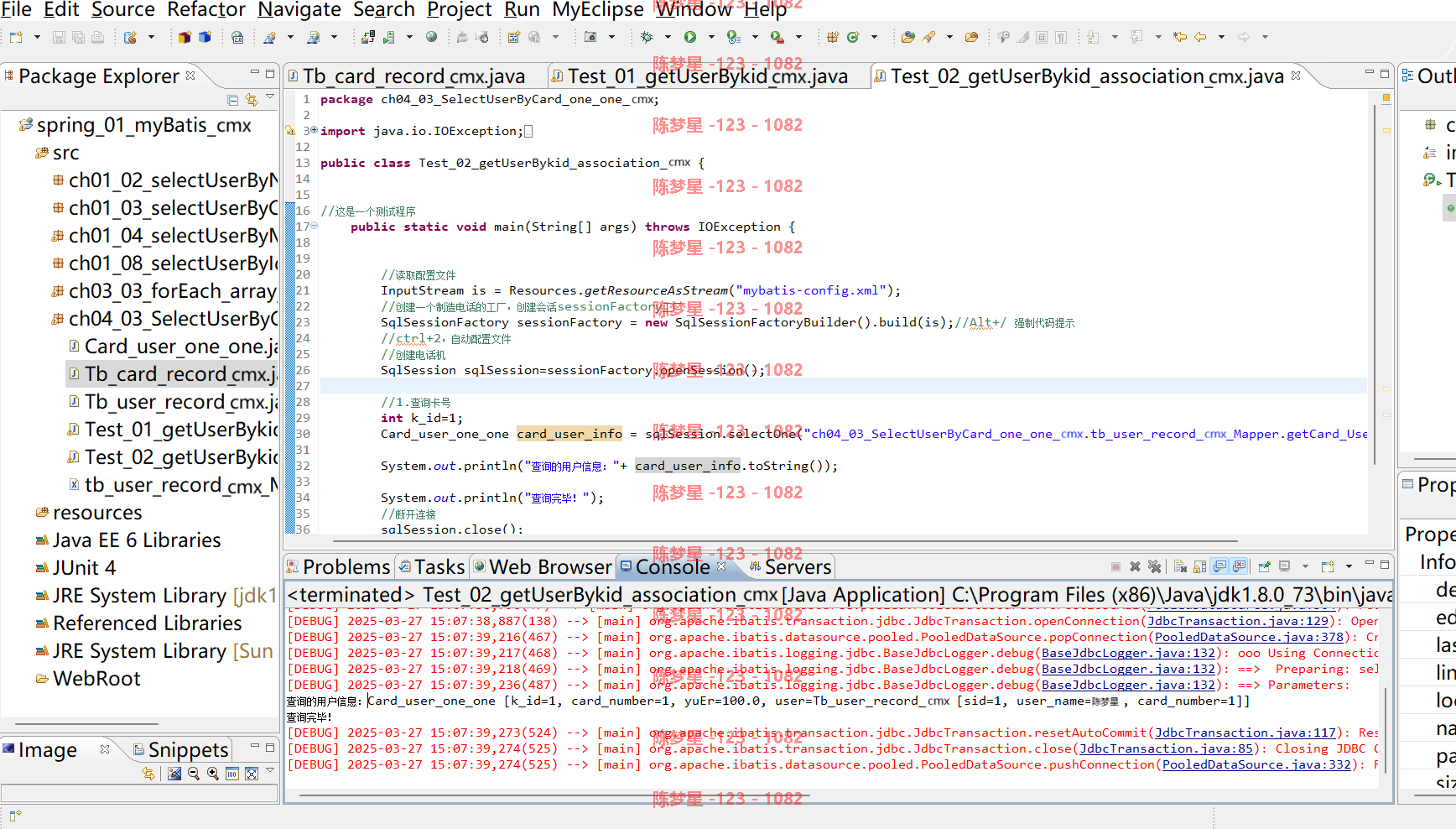
Task: Open the Refactor menu
Action: pos(206,9)
